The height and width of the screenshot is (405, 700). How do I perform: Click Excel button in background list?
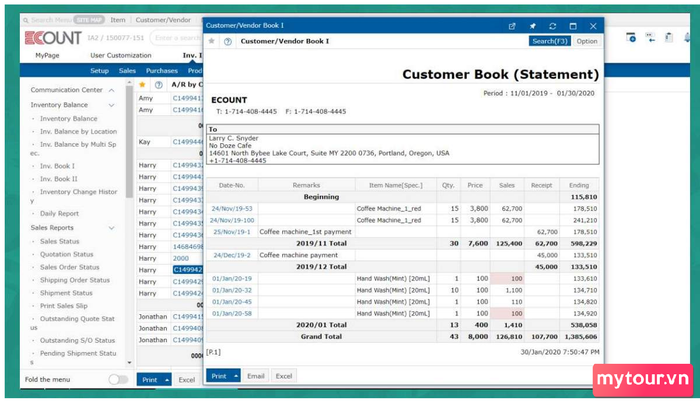[187, 380]
